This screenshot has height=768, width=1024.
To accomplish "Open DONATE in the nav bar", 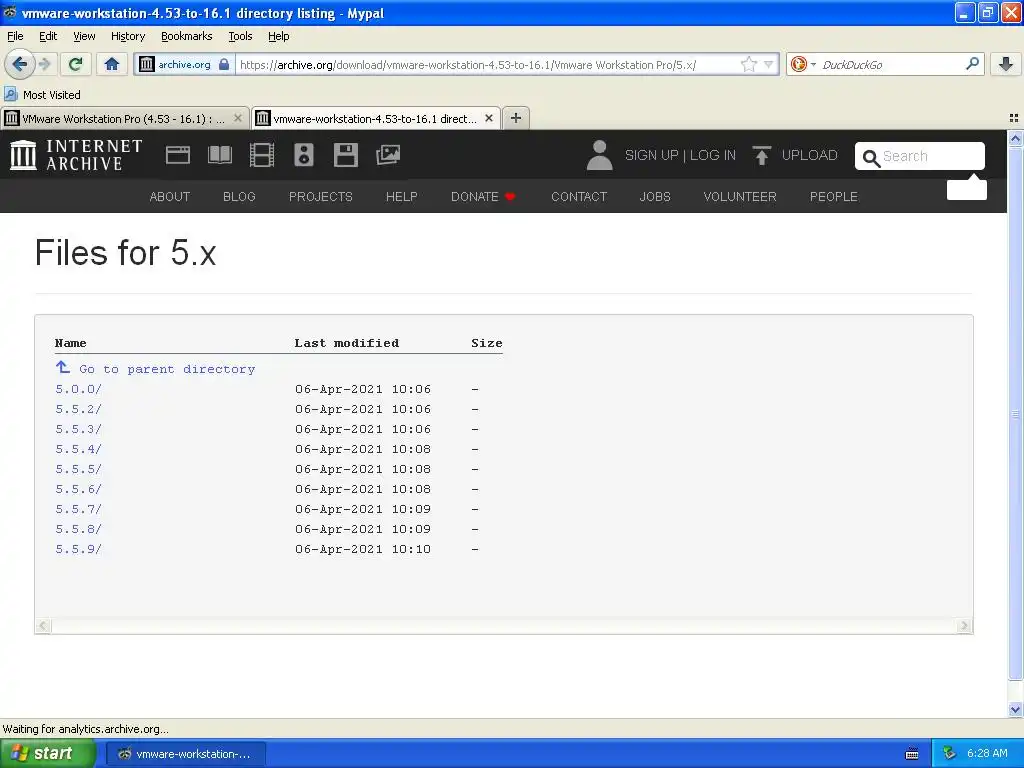I will pos(483,197).
